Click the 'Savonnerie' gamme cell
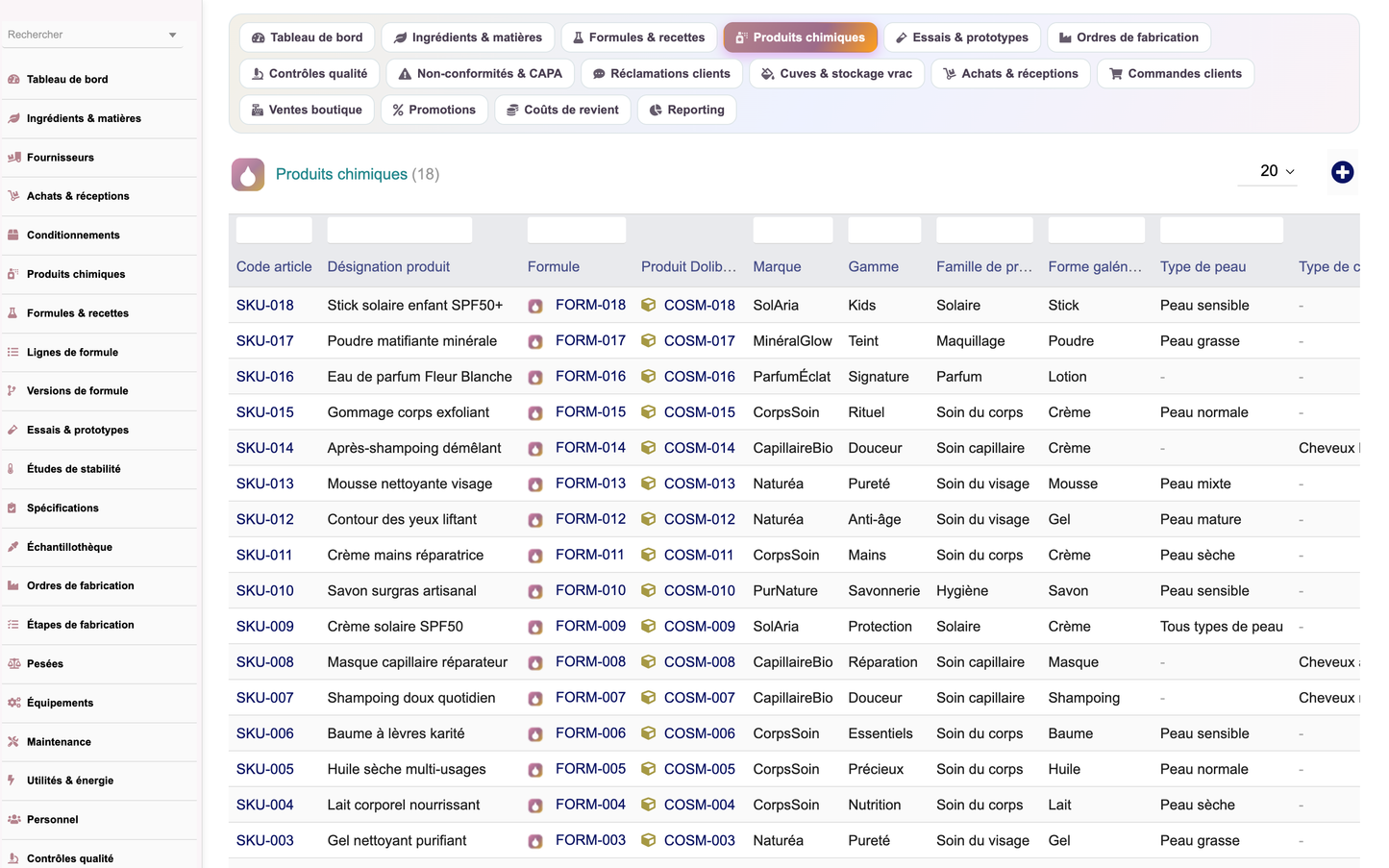The height and width of the screenshot is (868, 1389). point(884,591)
